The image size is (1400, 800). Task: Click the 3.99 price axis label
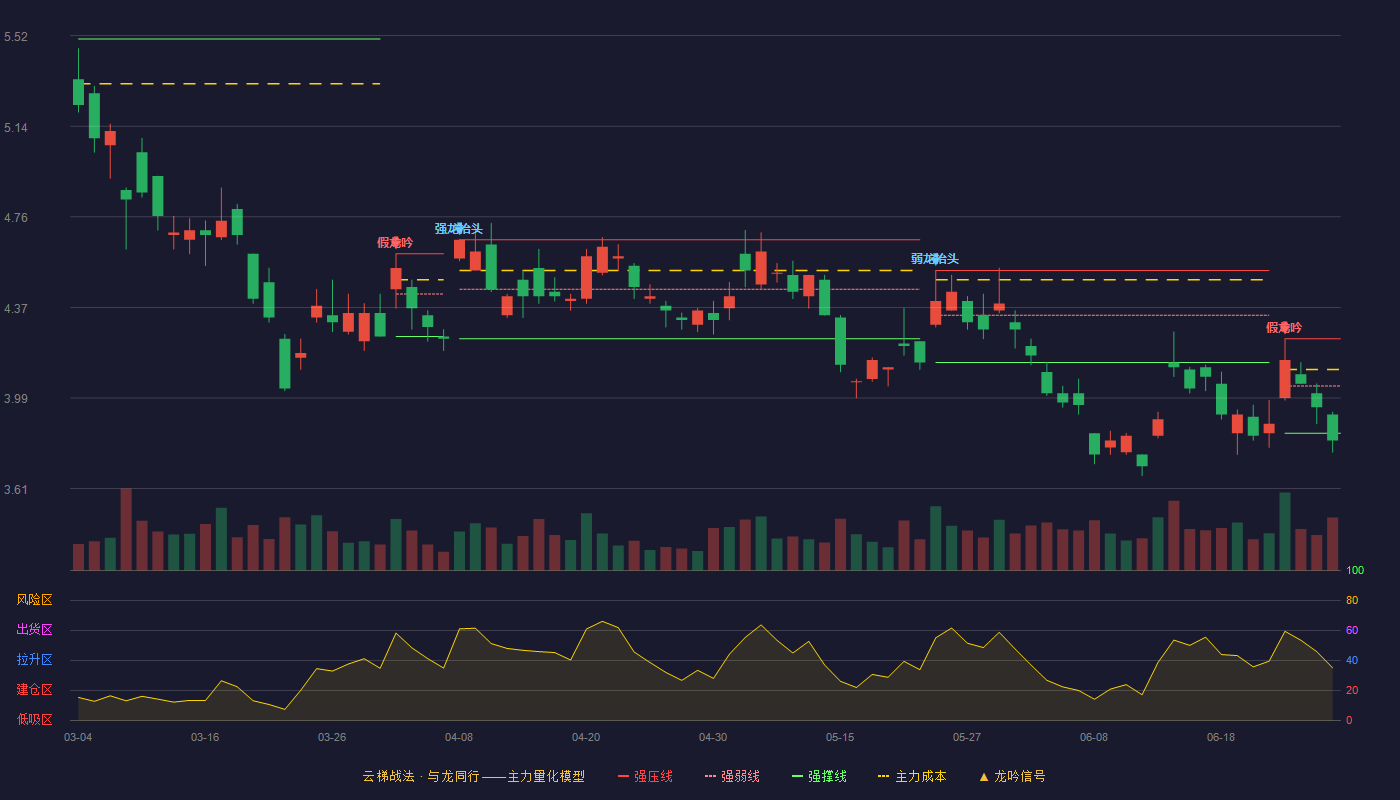pyautogui.click(x=16, y=399)
